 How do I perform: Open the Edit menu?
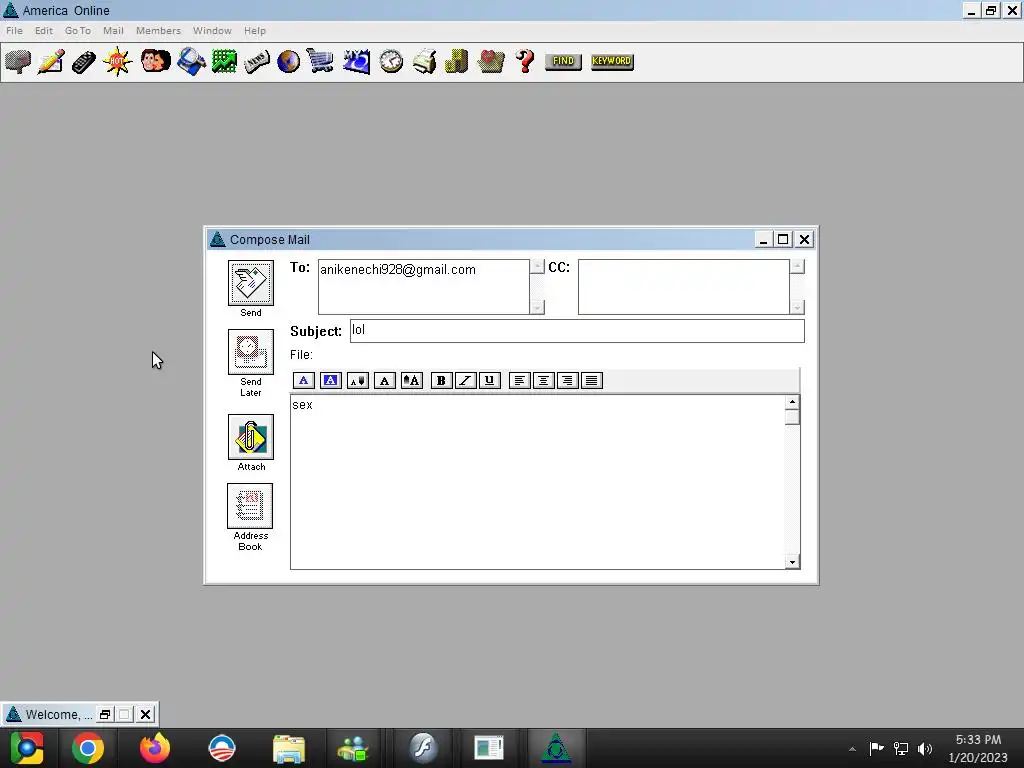44,31
